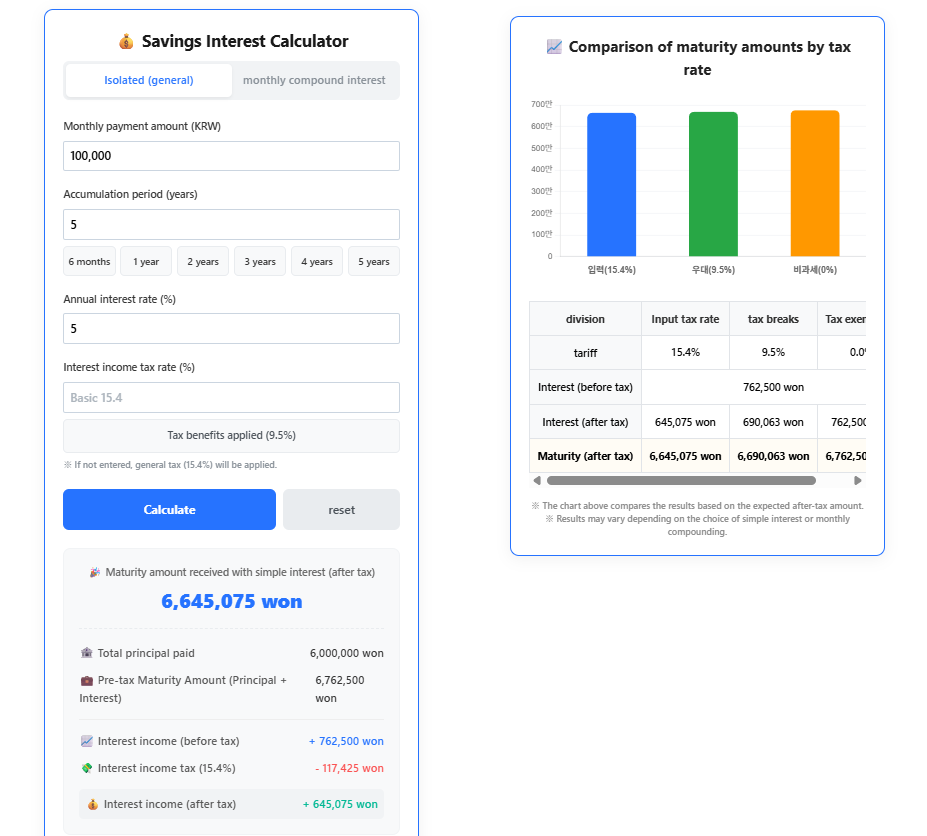Image resolution: width=927 pixels, height=836 pixels.
Task: Click the flying money icon next to Interest income tax
Action: pos(87,768)
